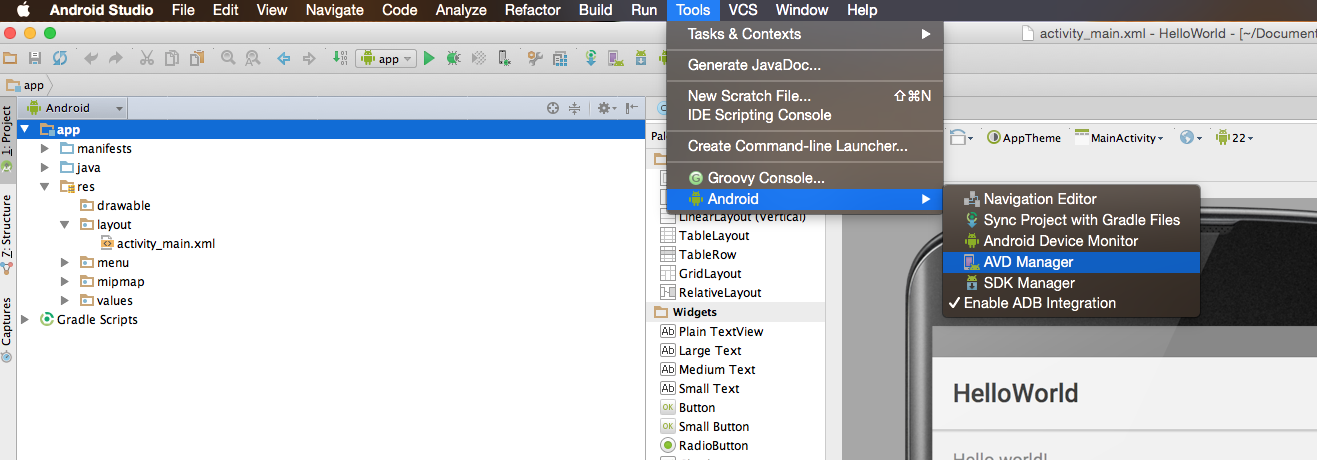
Task: Hide the Project panel with the hide icon
Action: point(632,108)
